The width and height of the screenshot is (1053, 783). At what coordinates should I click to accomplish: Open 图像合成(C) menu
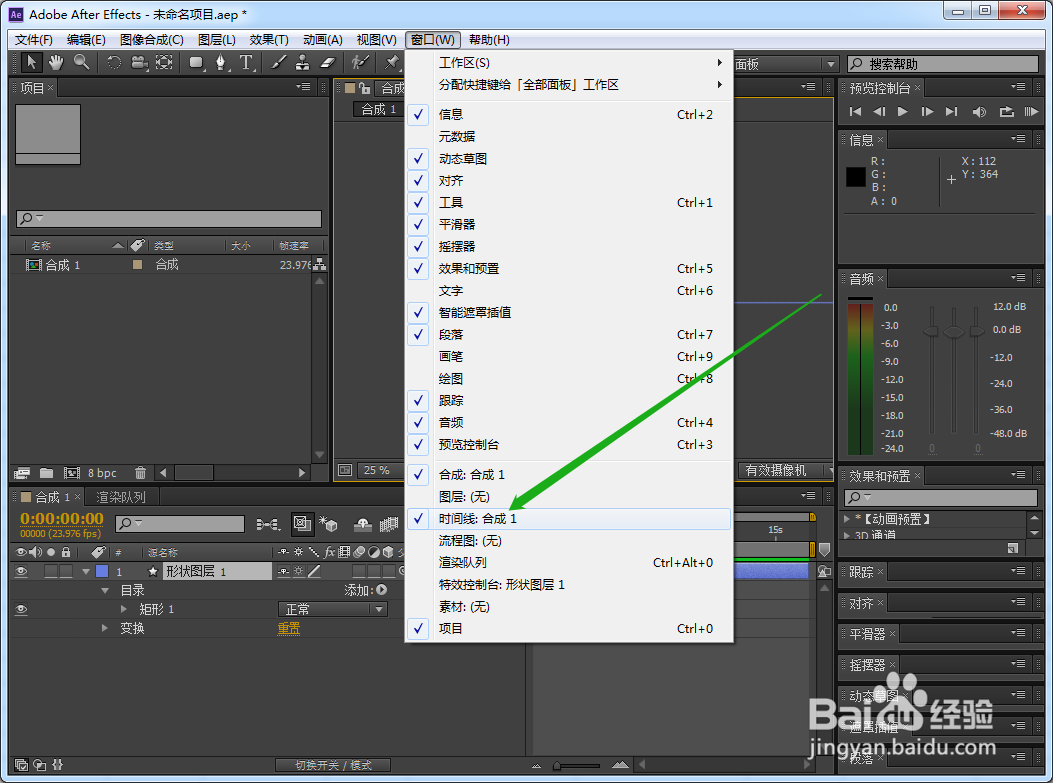152,40
